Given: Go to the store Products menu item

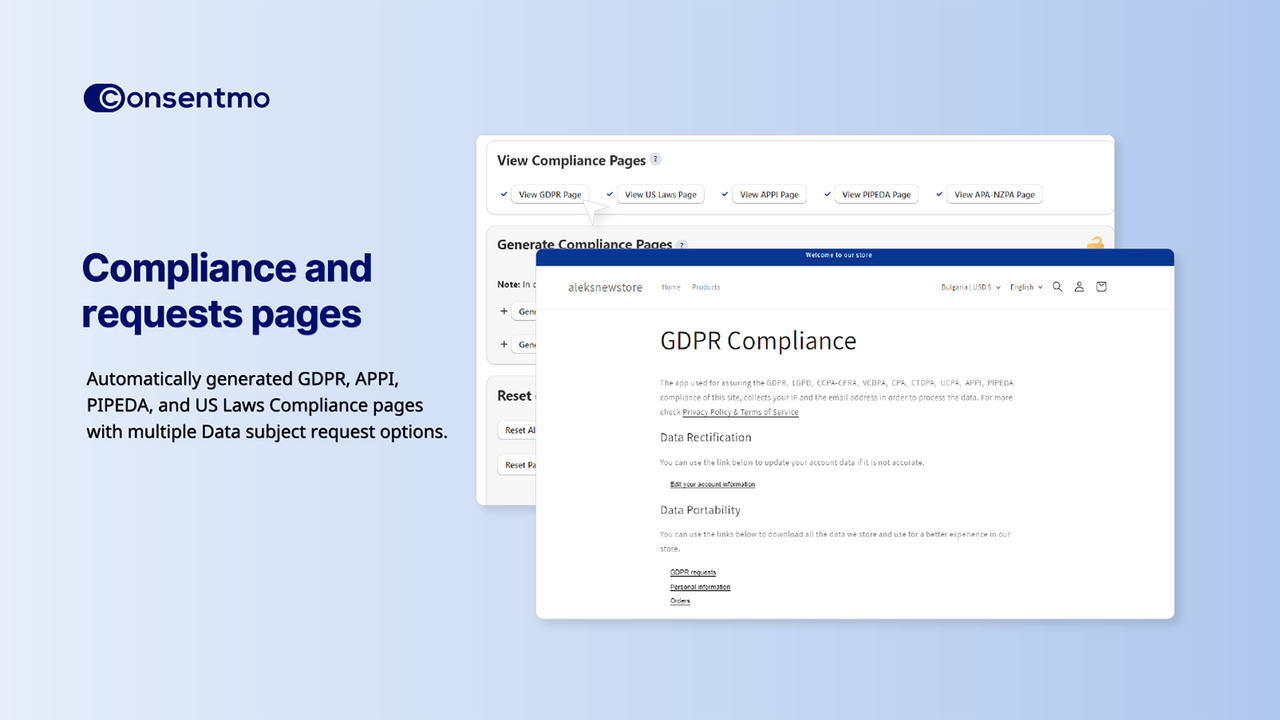Looking at the screenshot, I should tap(706, 287).
